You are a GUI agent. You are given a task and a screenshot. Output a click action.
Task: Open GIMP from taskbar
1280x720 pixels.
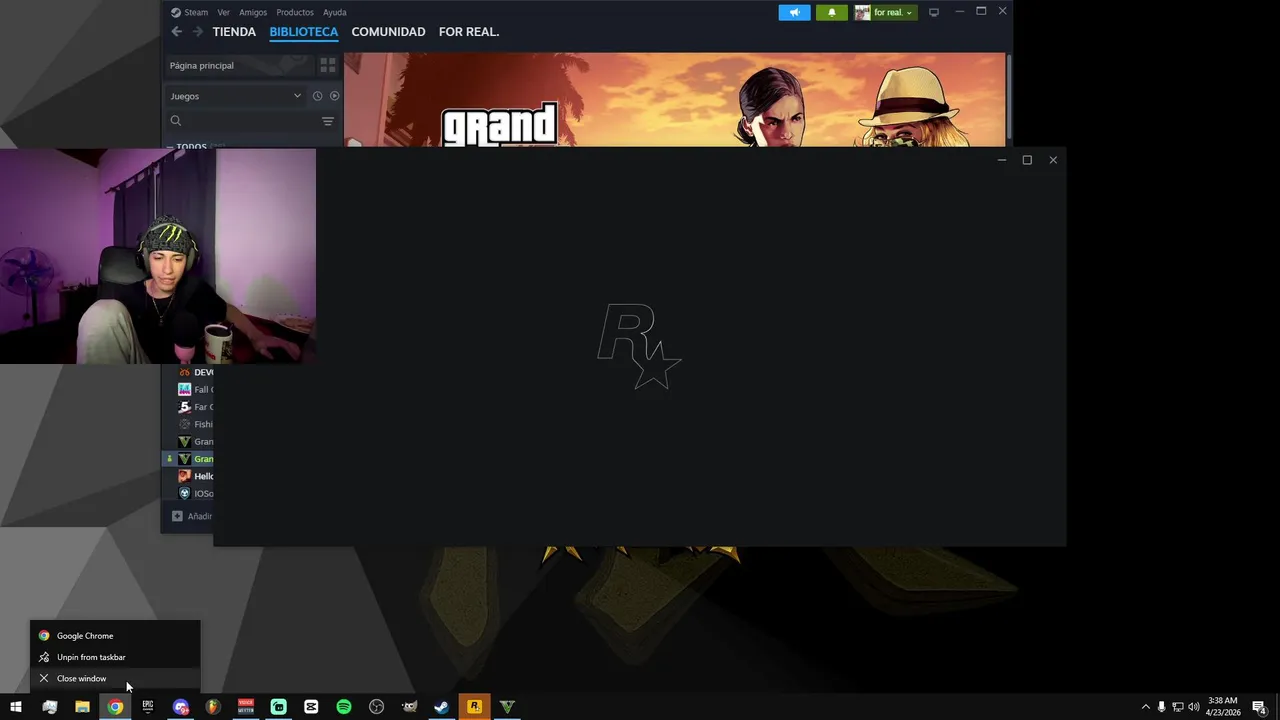tap(409, 707)
